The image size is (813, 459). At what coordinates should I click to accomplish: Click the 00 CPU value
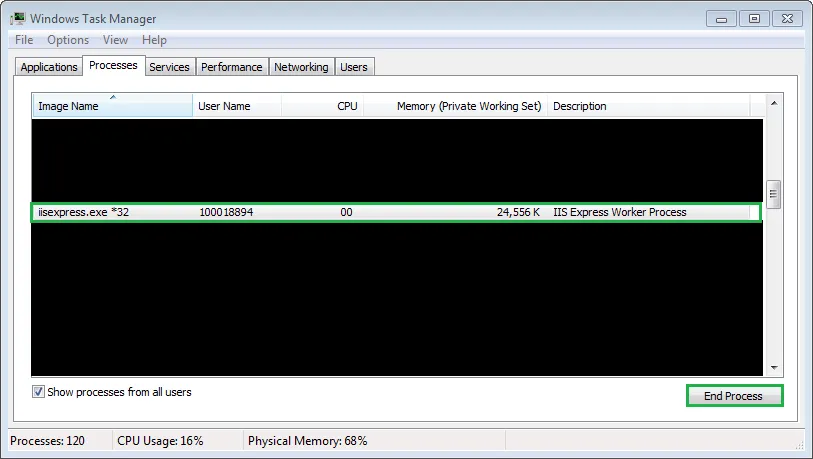pos(346,212)
